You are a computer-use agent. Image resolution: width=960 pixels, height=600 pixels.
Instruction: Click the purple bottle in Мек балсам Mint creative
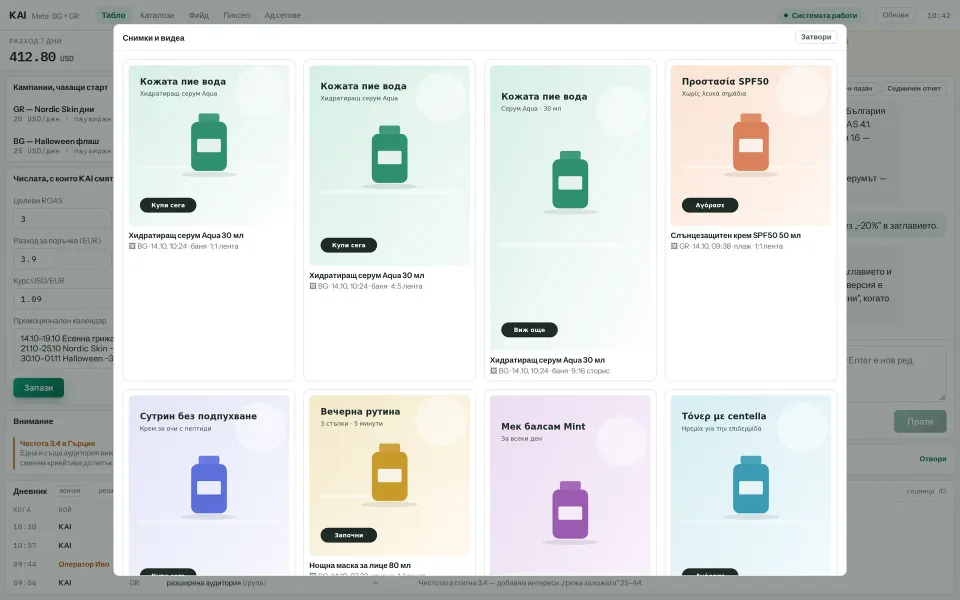click(x=570, y=510)
